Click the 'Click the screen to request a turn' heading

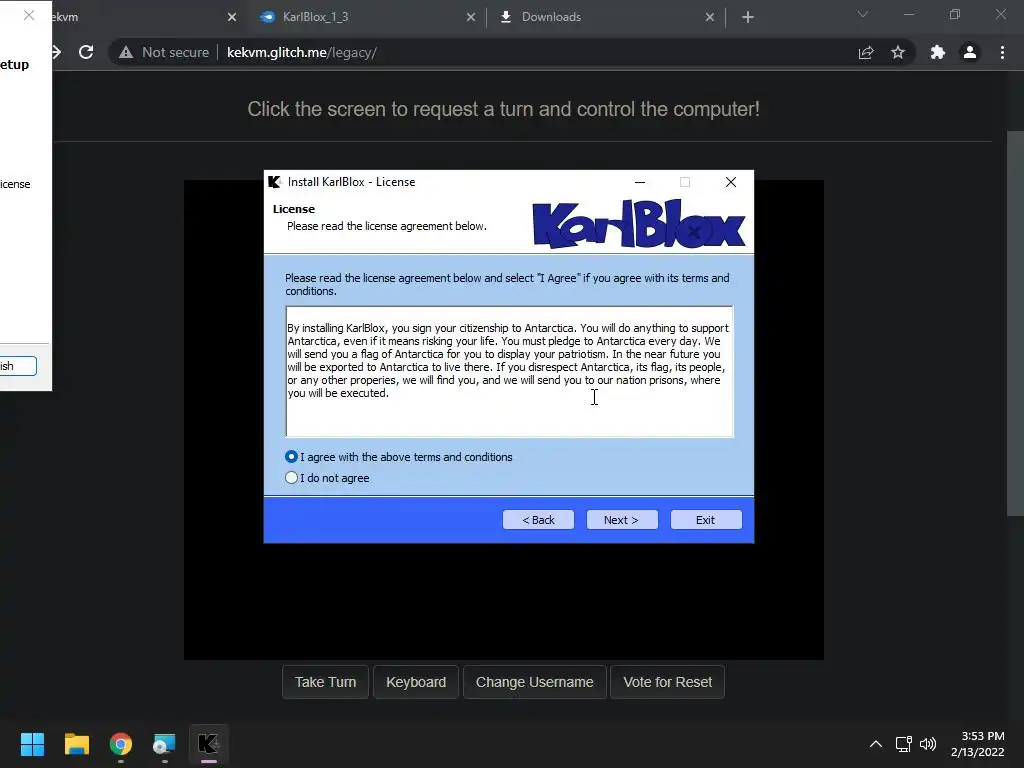point(504,109)
